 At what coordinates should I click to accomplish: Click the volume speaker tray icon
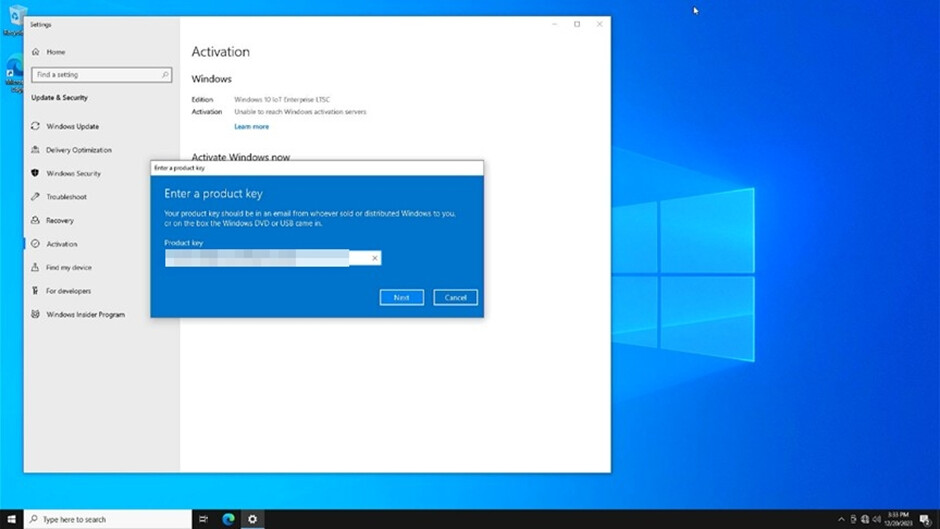pos(876,519)
